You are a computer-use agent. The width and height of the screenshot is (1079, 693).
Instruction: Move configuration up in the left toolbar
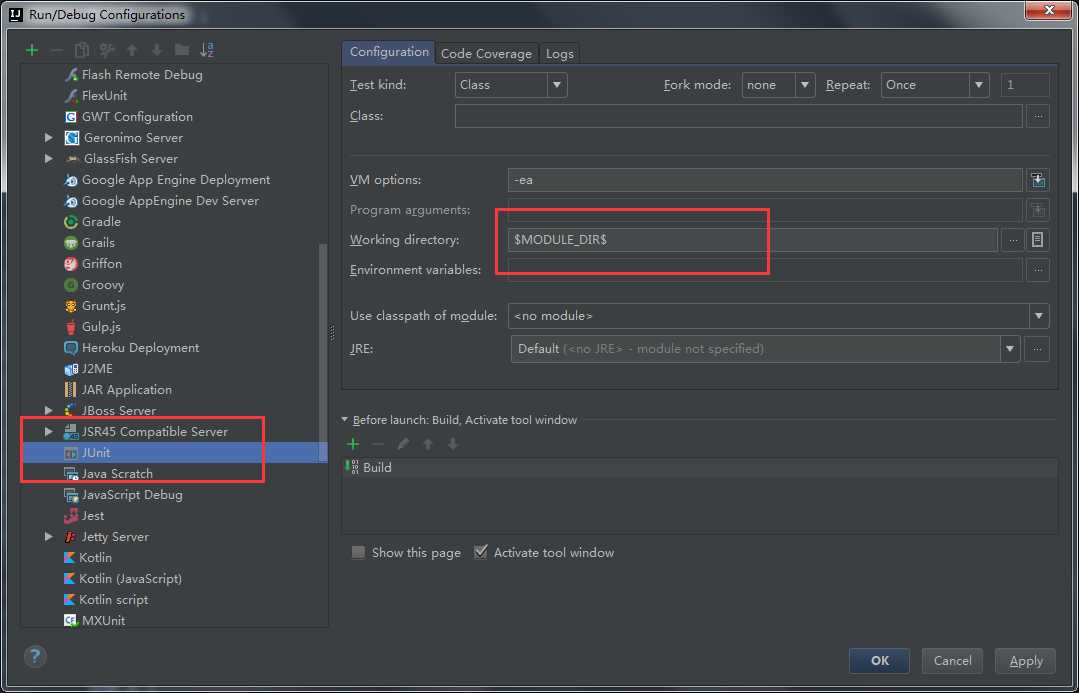click(132, 50)
